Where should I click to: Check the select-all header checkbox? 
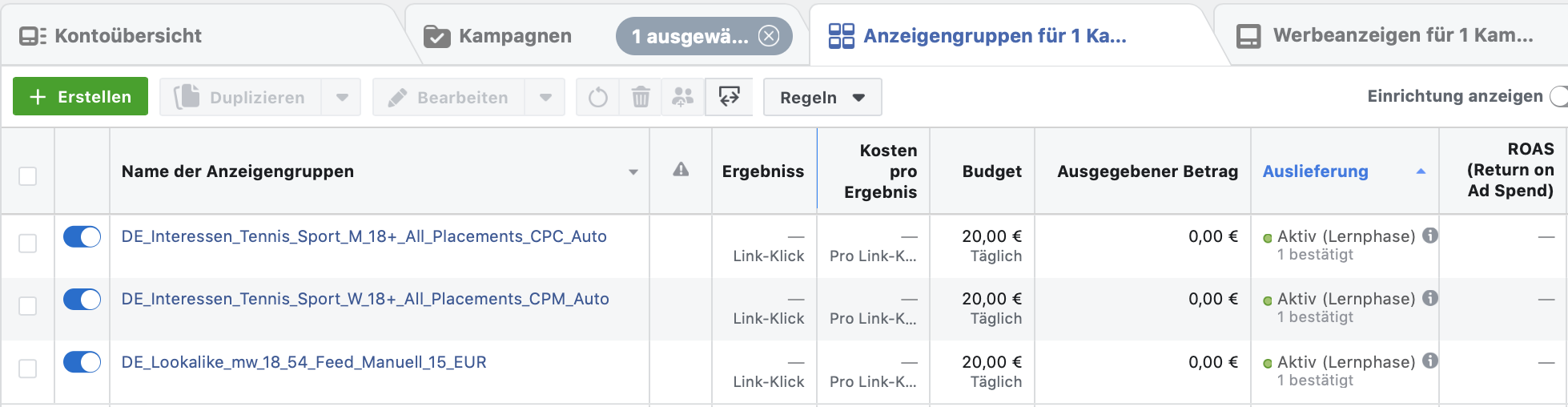pos(28,175)
